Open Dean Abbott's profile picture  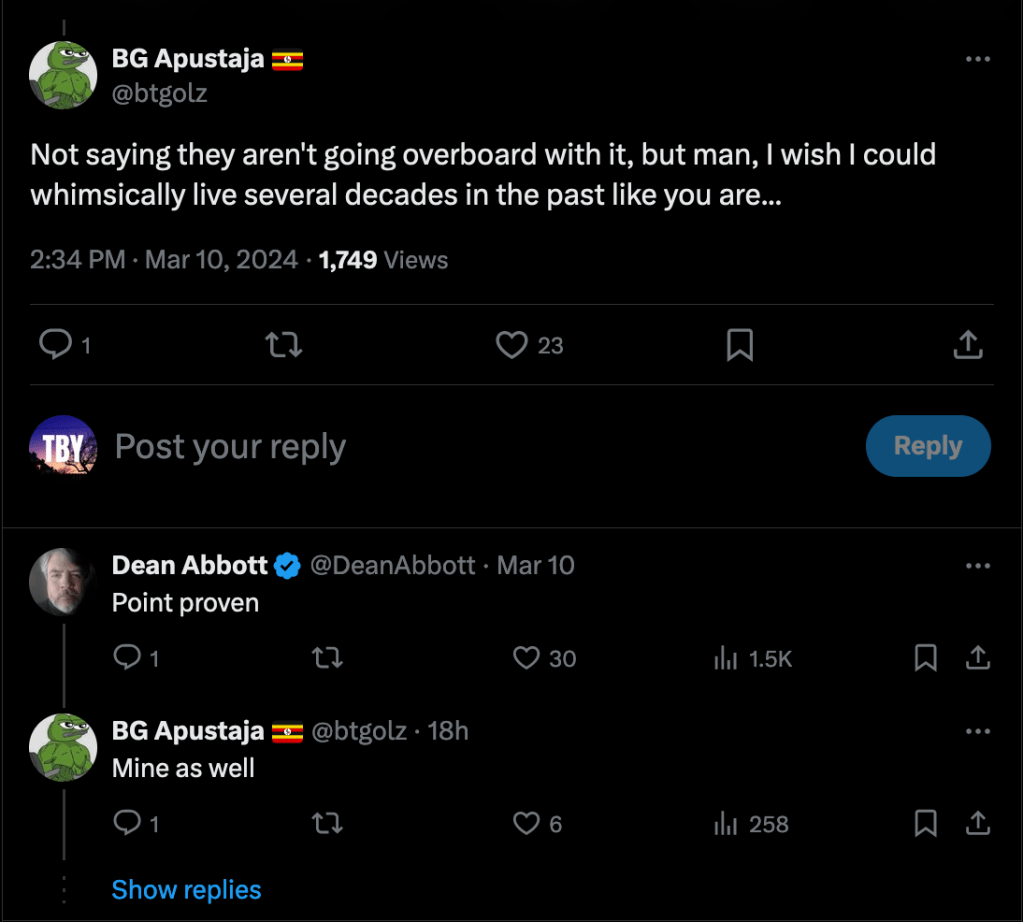(62, 580)
